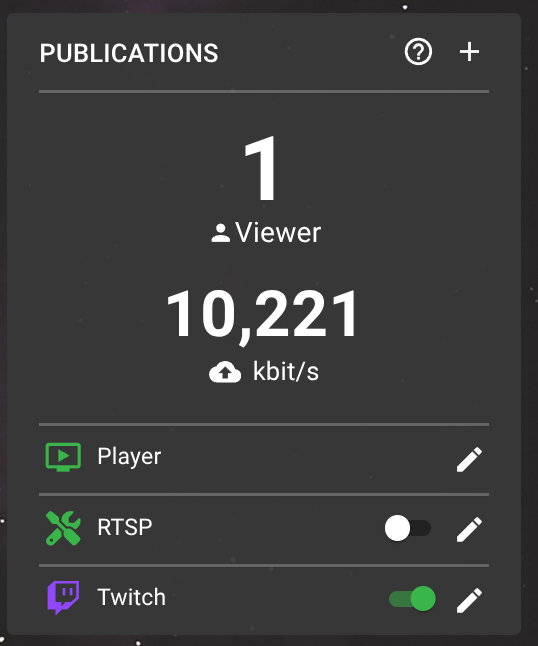Click the kbit/s unit label

coord(286,371)
